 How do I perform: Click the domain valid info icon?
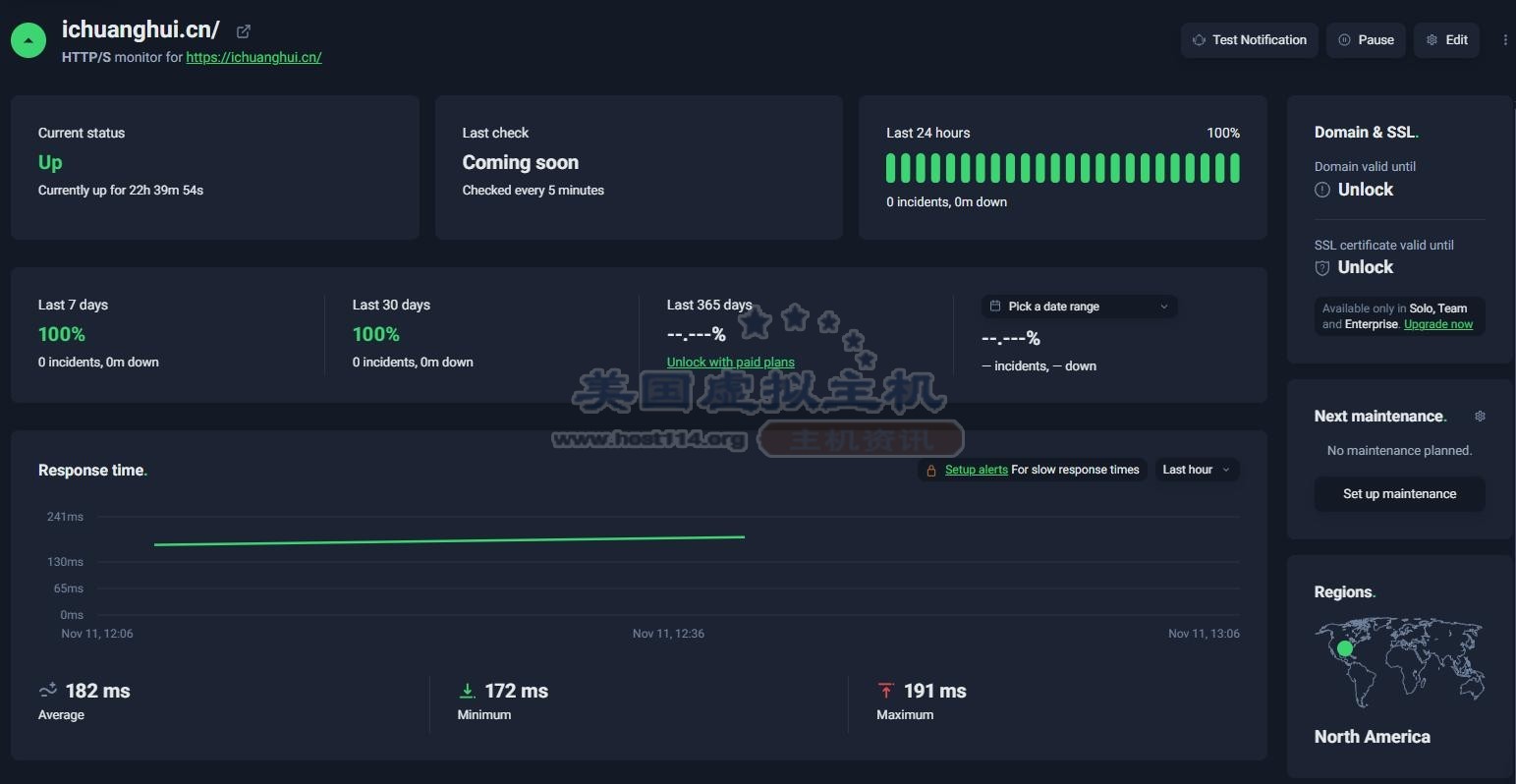coord(1322,190)
